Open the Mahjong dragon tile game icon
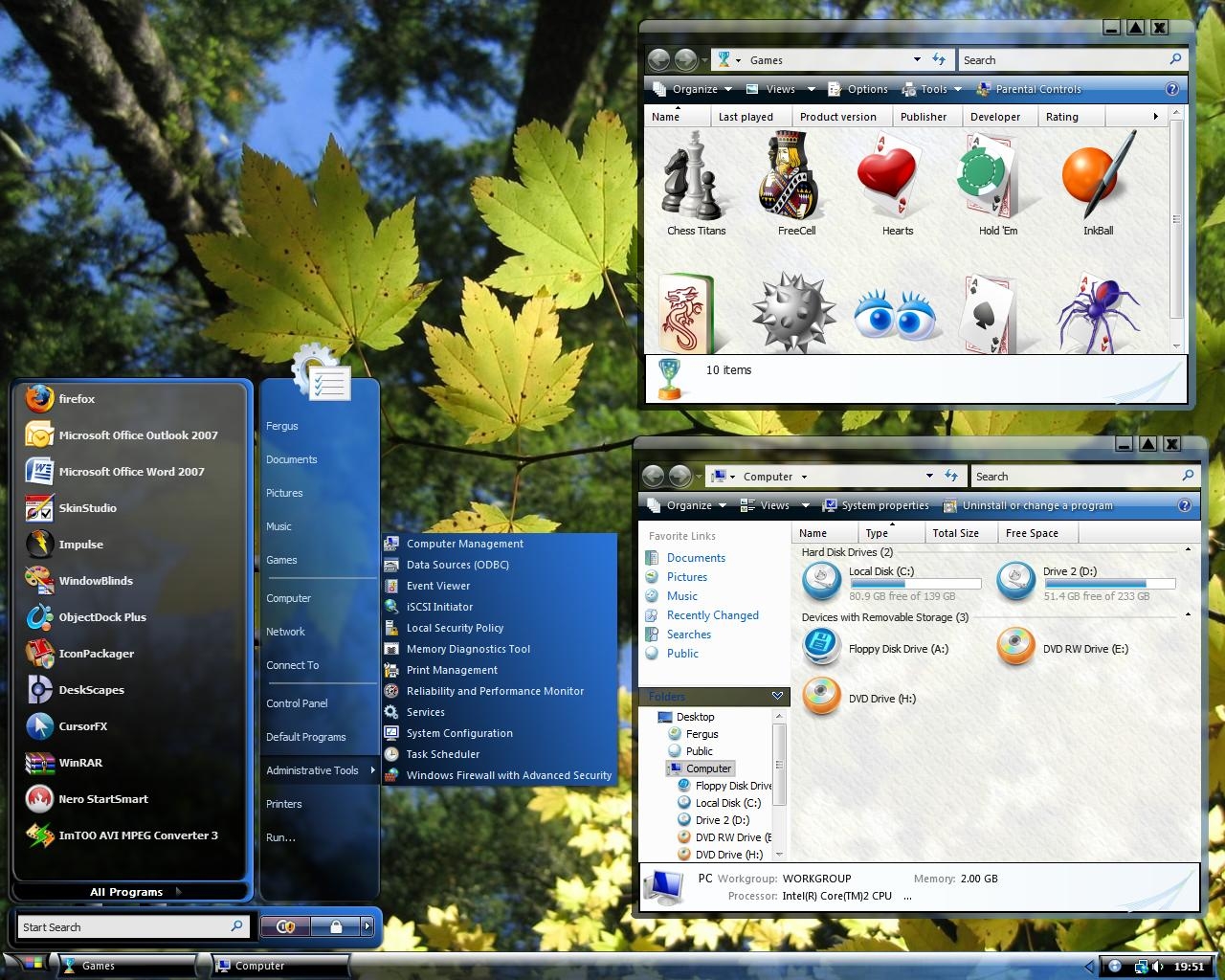 (687, 314)
